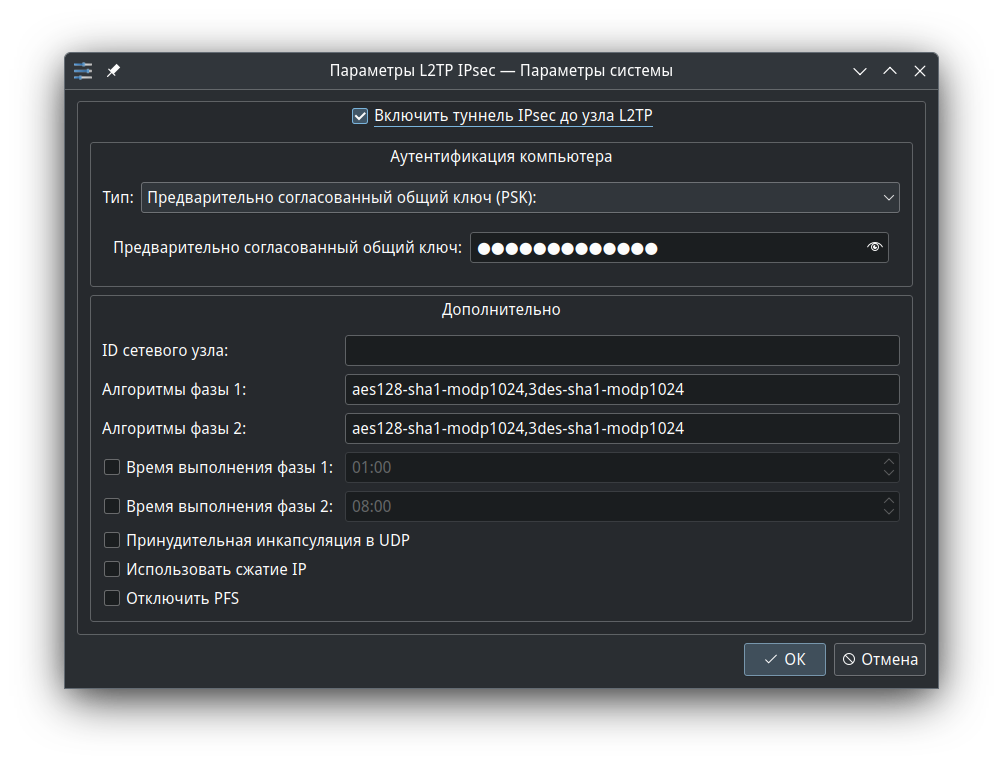Toggle 'Использовать сжатие IP' option
Screen dimensions: 1003x765
112,570
